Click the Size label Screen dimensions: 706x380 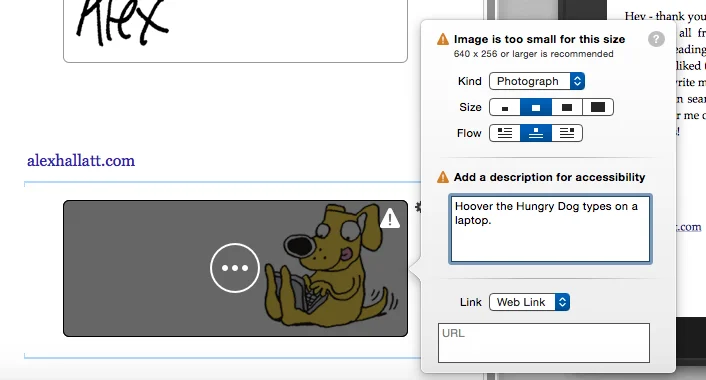tap(471, 107)
